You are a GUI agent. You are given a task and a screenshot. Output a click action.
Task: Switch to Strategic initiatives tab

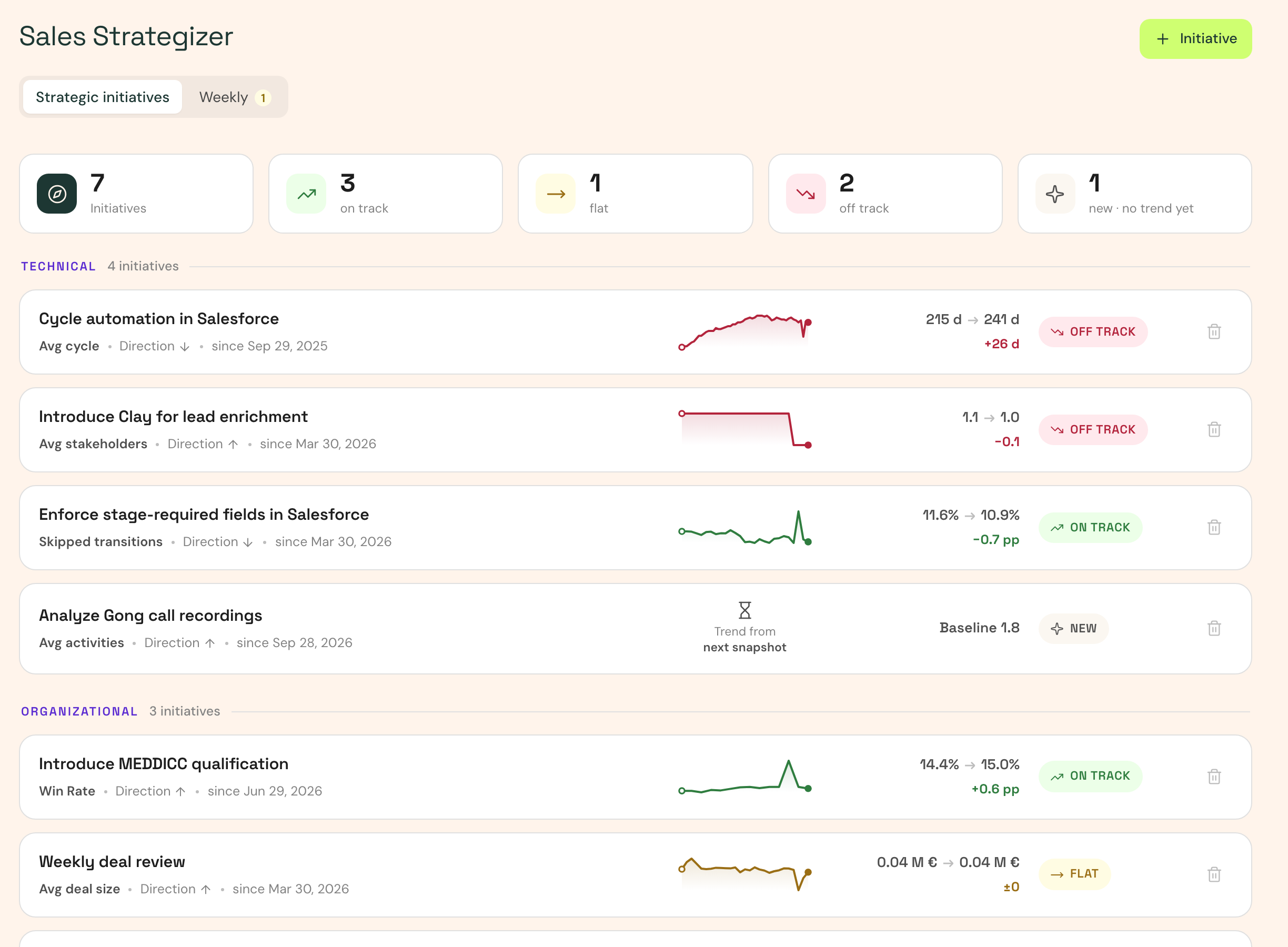(103, 97)
